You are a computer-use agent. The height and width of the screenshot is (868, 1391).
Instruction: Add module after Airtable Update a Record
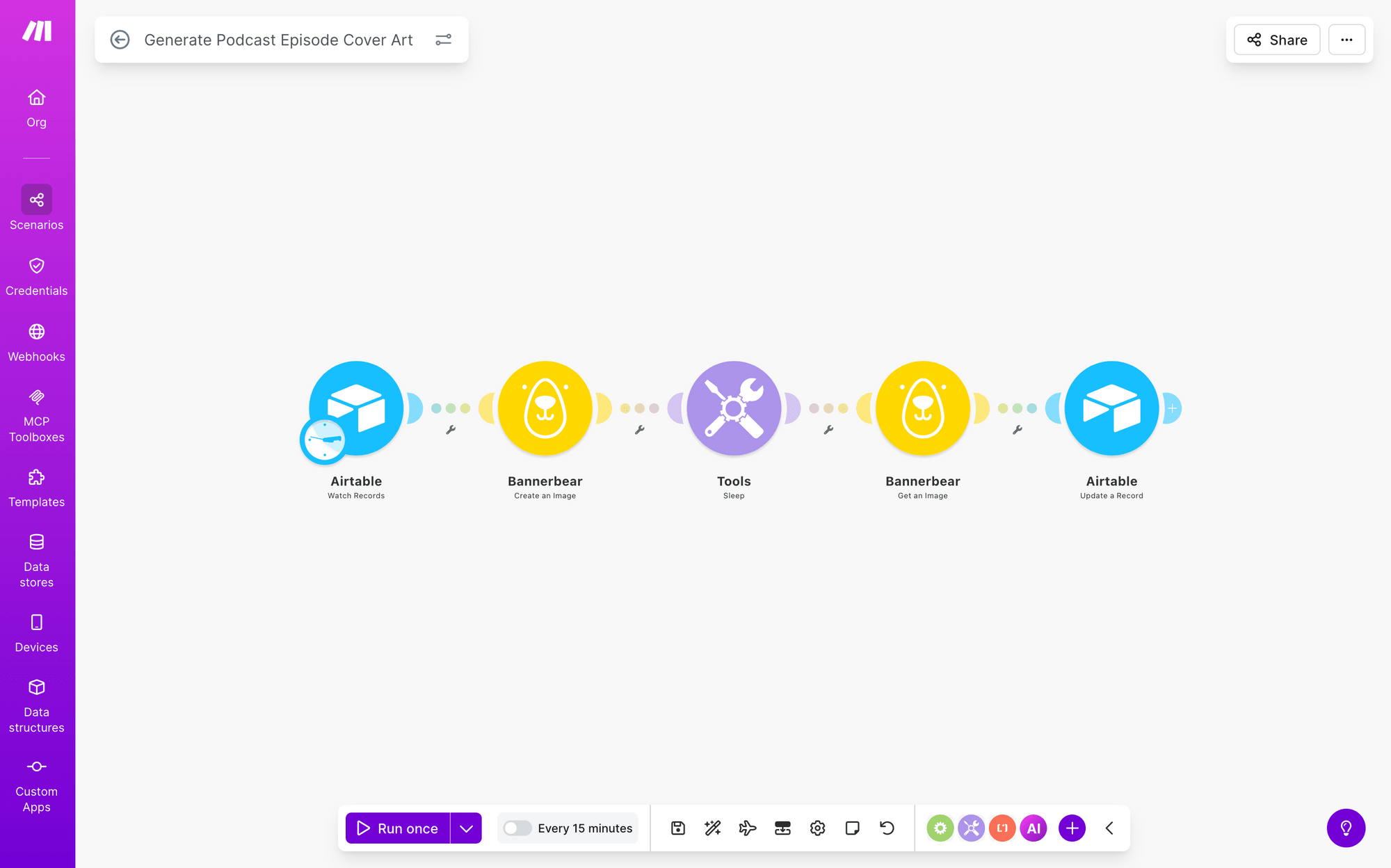[x=1173, y=408]
